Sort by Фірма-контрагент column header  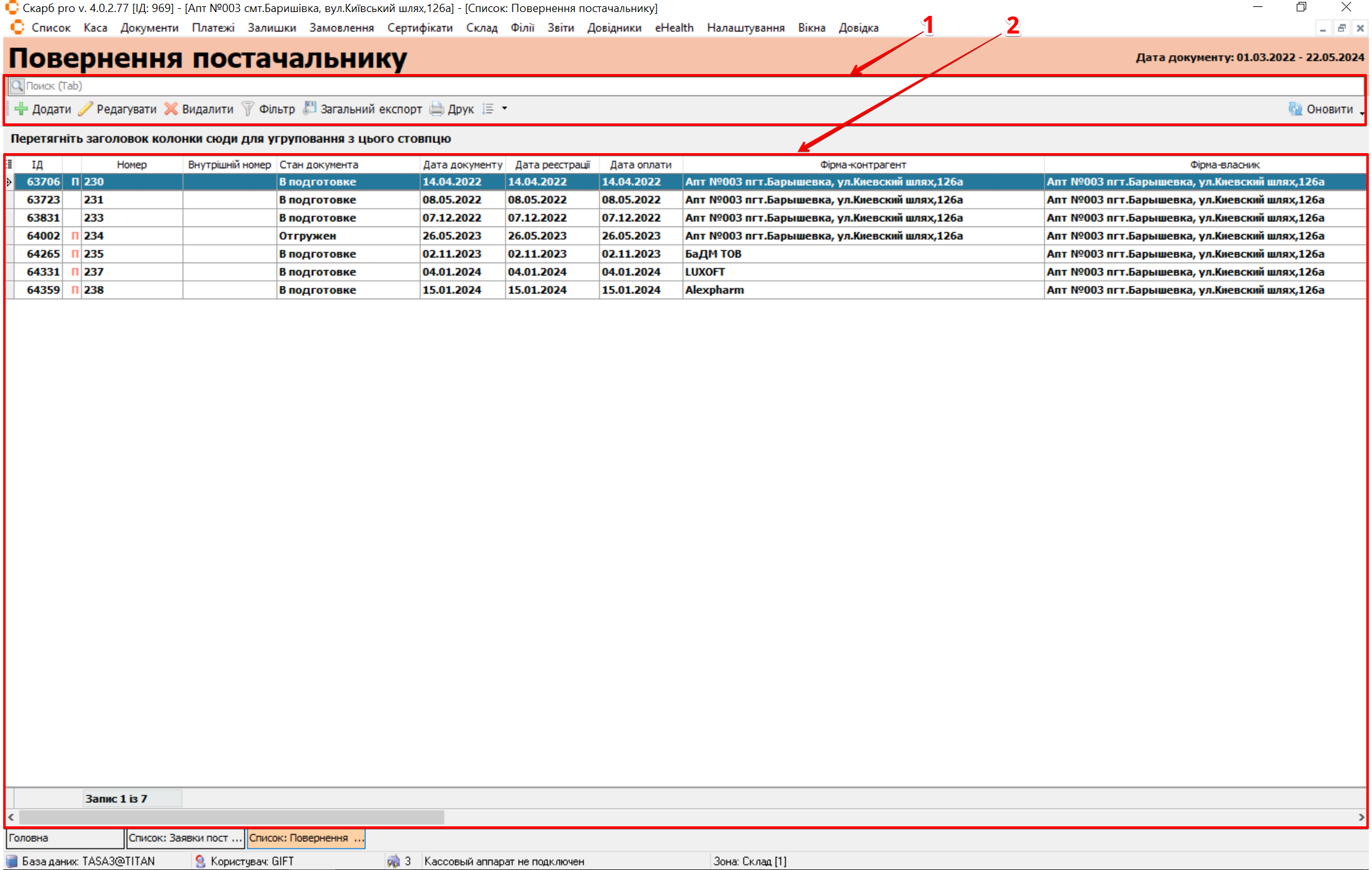[x=863, y=165]
